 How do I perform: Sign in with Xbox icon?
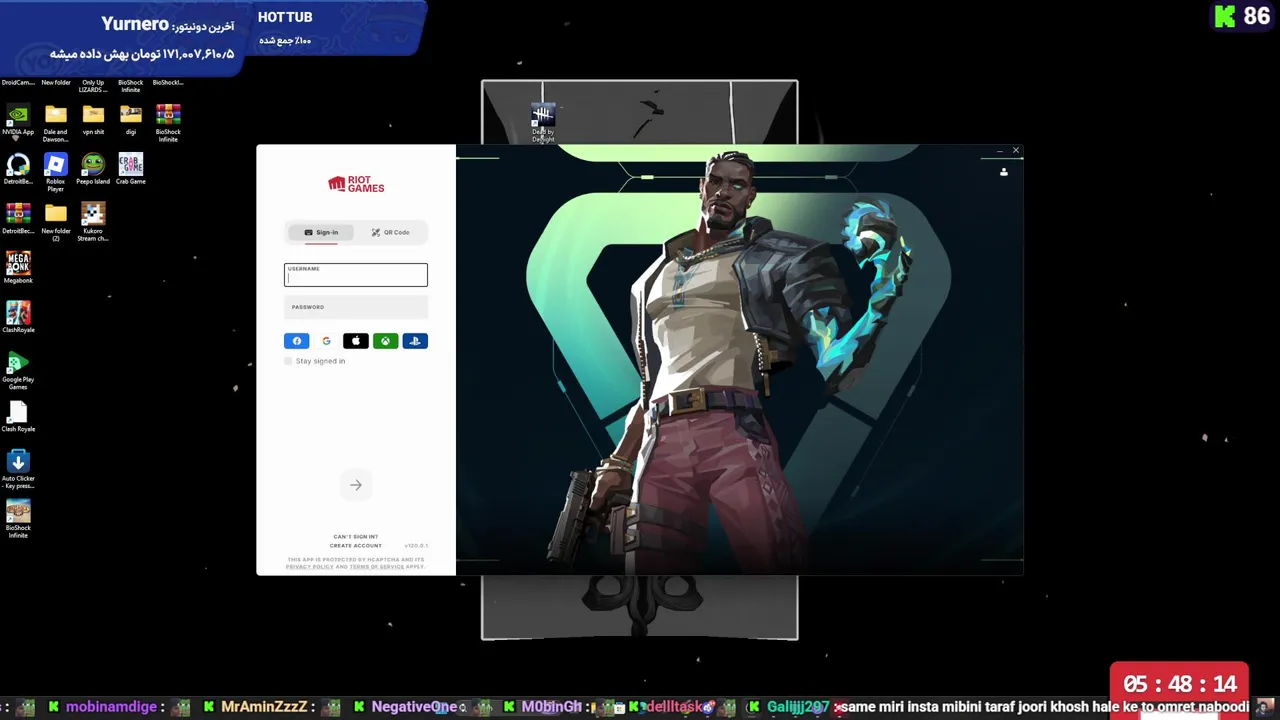(x=385, y=341)
